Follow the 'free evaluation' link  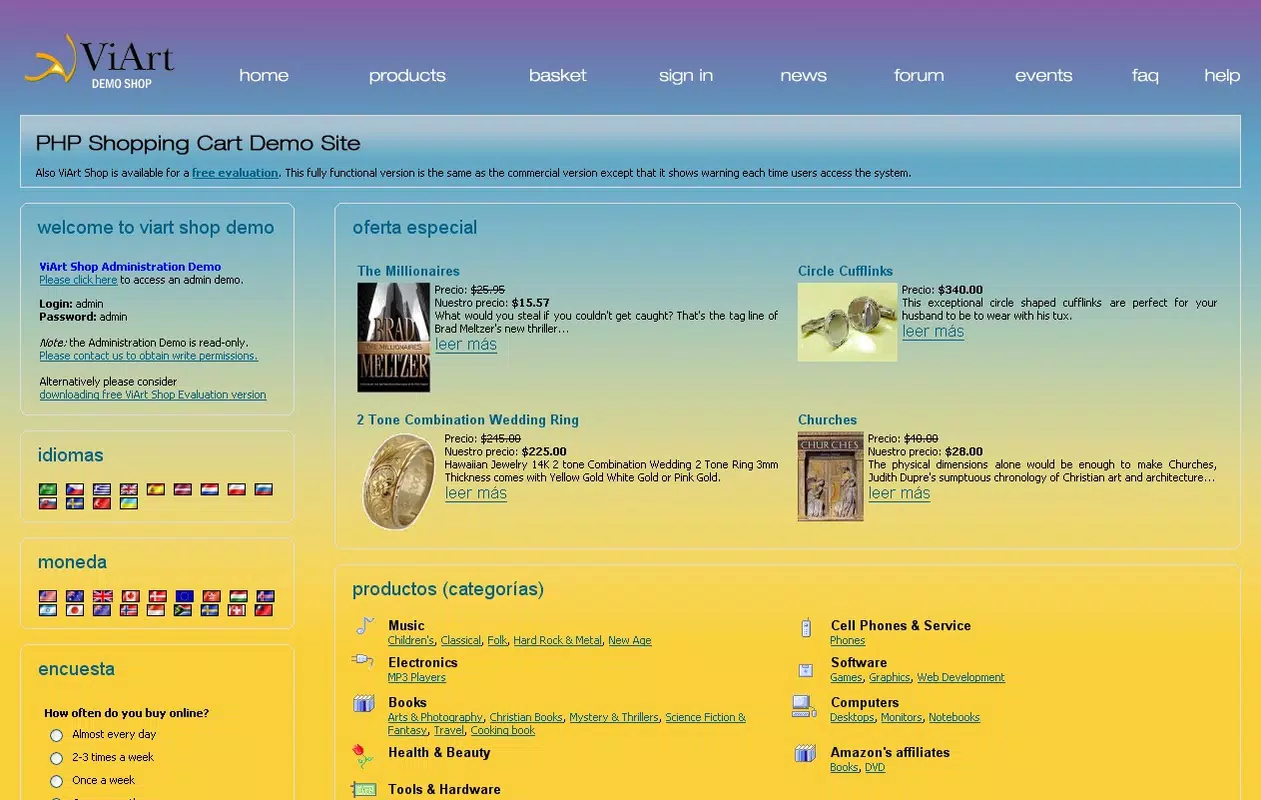tap(235, 173)
